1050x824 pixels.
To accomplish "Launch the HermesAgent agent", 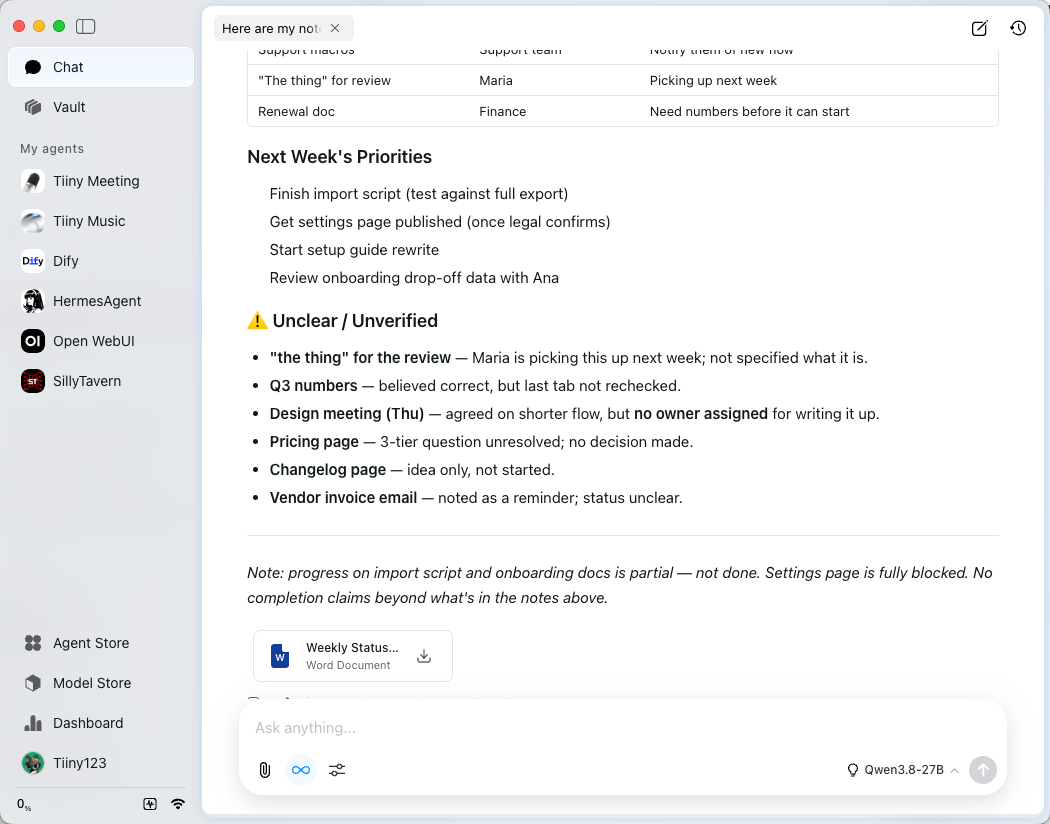I will [101, 301].
